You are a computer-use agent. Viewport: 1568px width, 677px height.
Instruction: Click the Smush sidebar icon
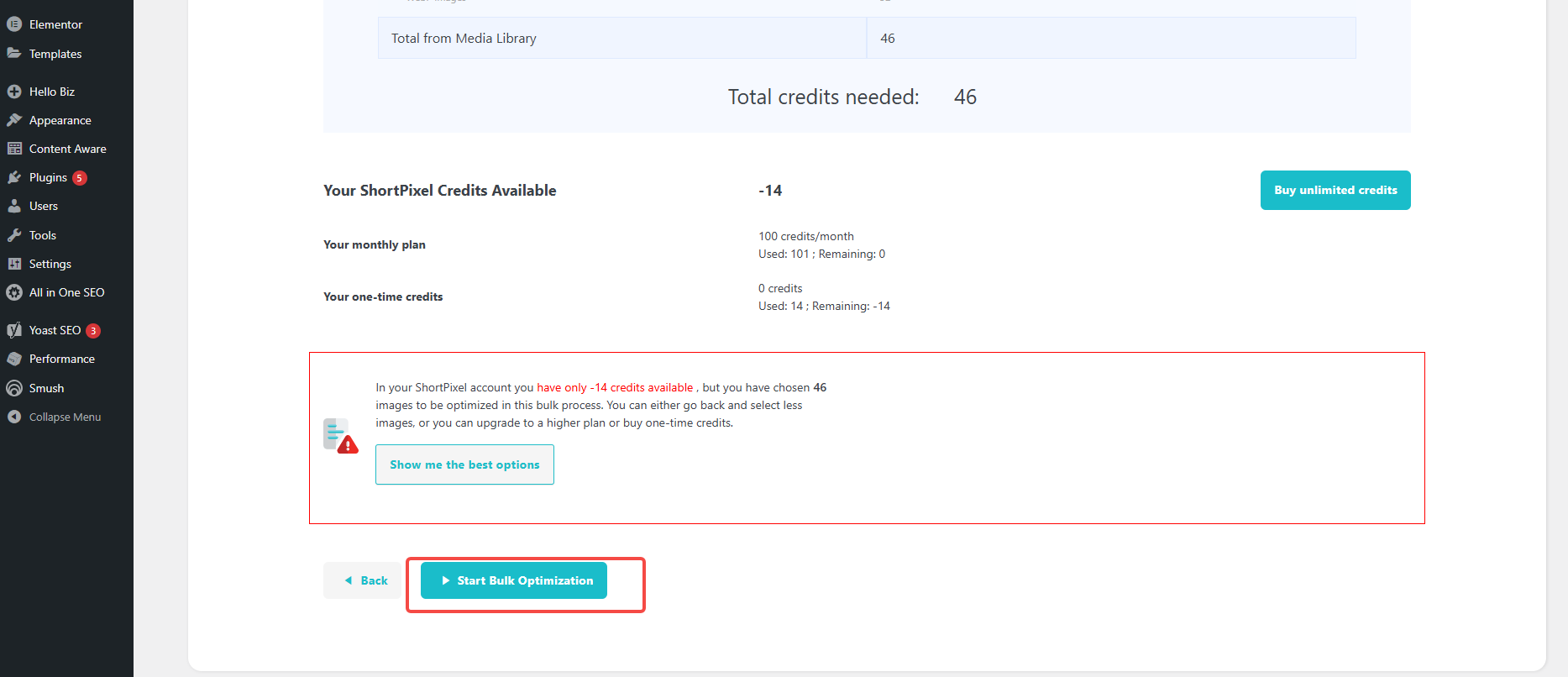coord(14,388)
